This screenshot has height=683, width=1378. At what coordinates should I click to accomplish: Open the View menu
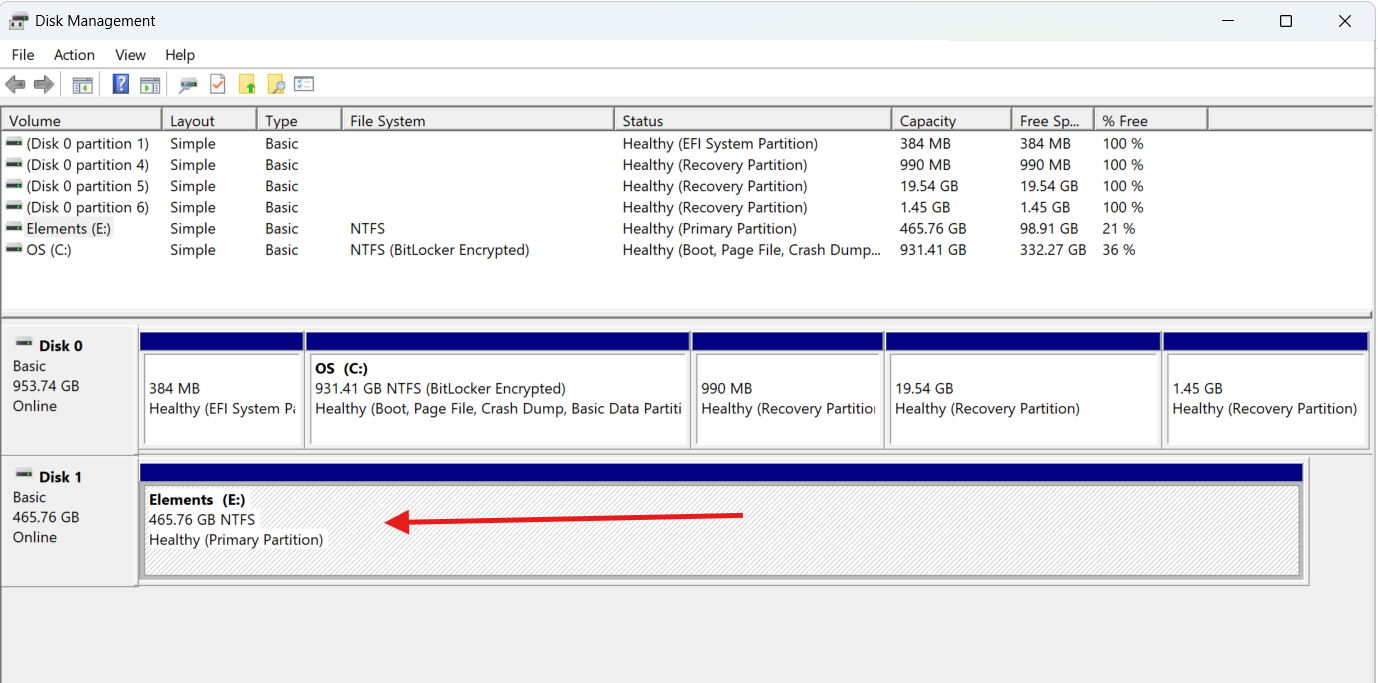pos(130,55)
